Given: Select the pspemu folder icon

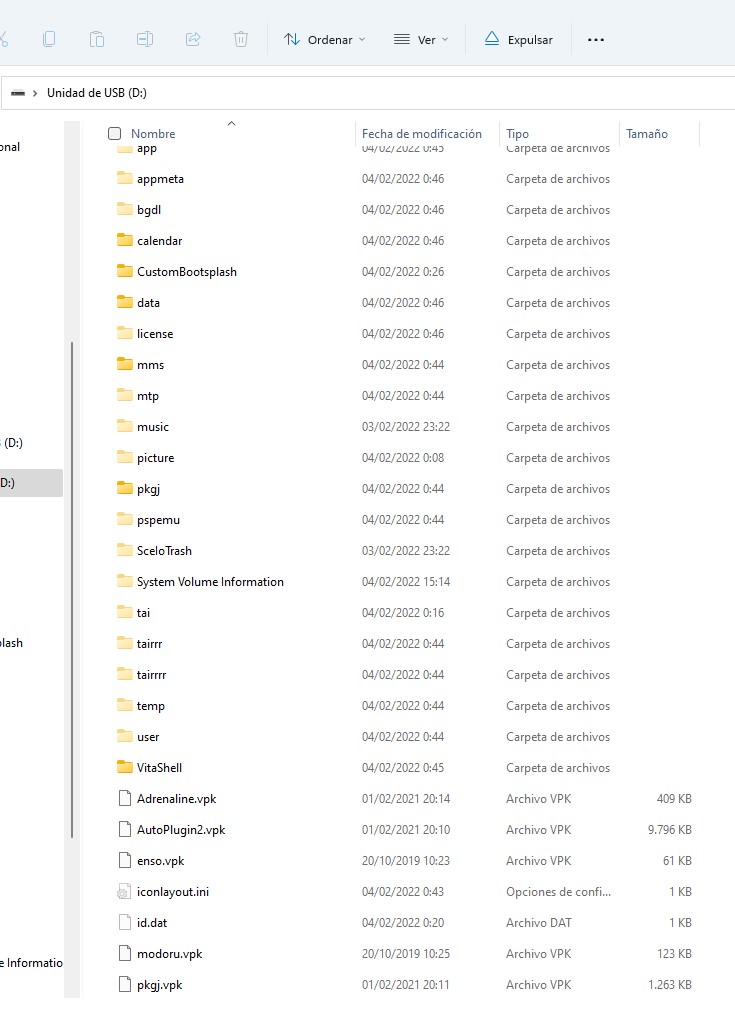Looking at the screenshot, I should pyautogui.click(x=124, y=519).
